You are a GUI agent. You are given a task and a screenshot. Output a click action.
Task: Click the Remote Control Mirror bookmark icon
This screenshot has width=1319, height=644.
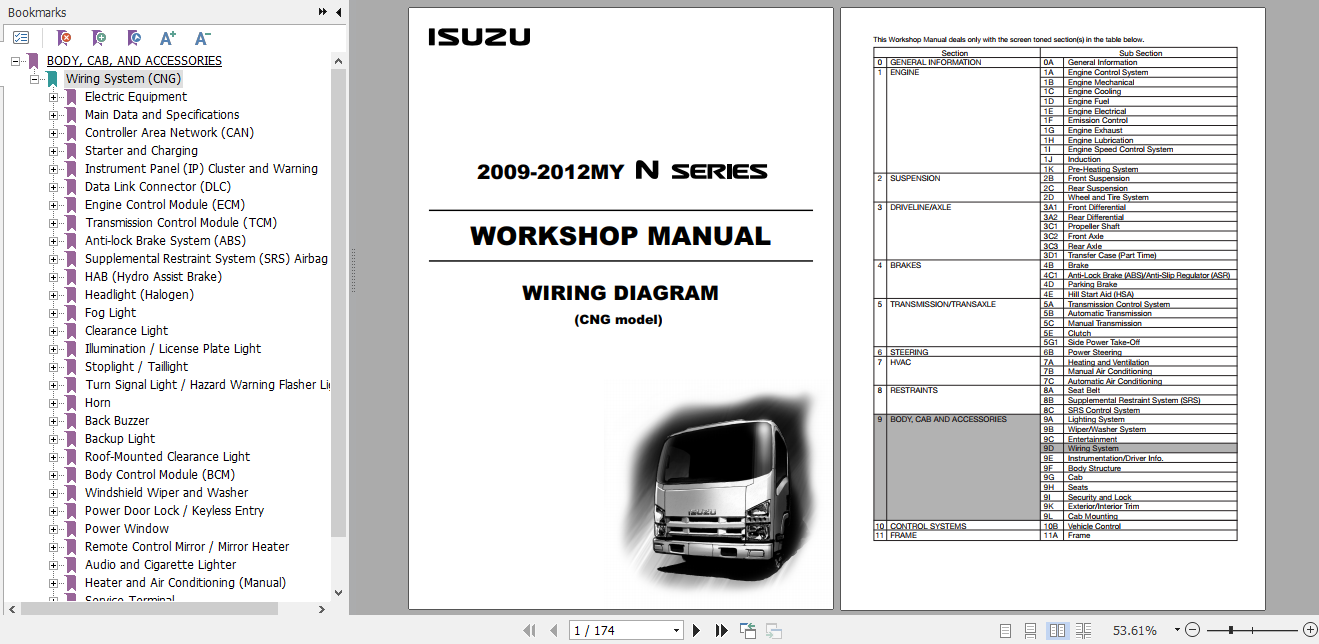71,547
